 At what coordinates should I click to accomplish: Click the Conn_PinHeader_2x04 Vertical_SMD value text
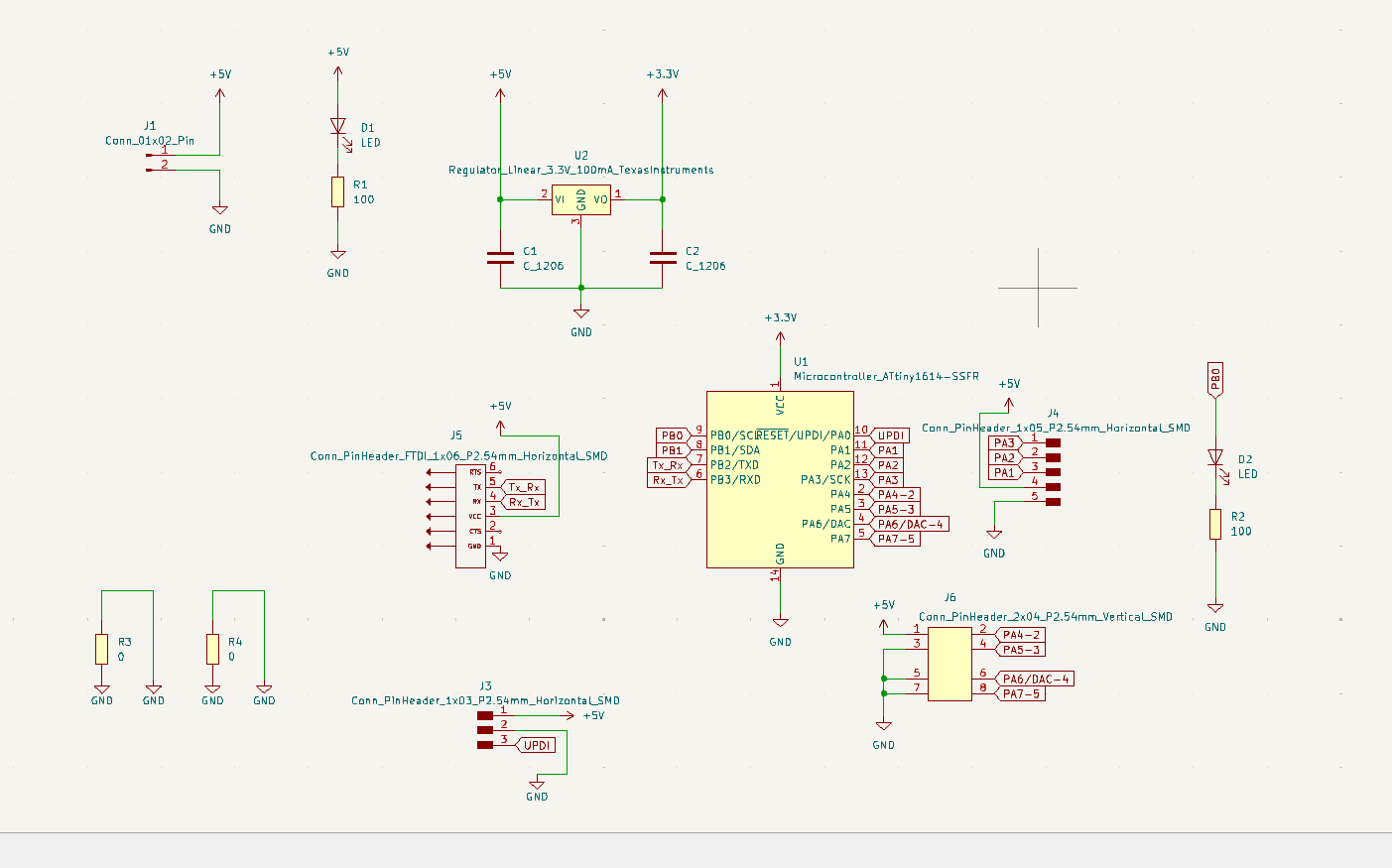(x=1045, y=617)
